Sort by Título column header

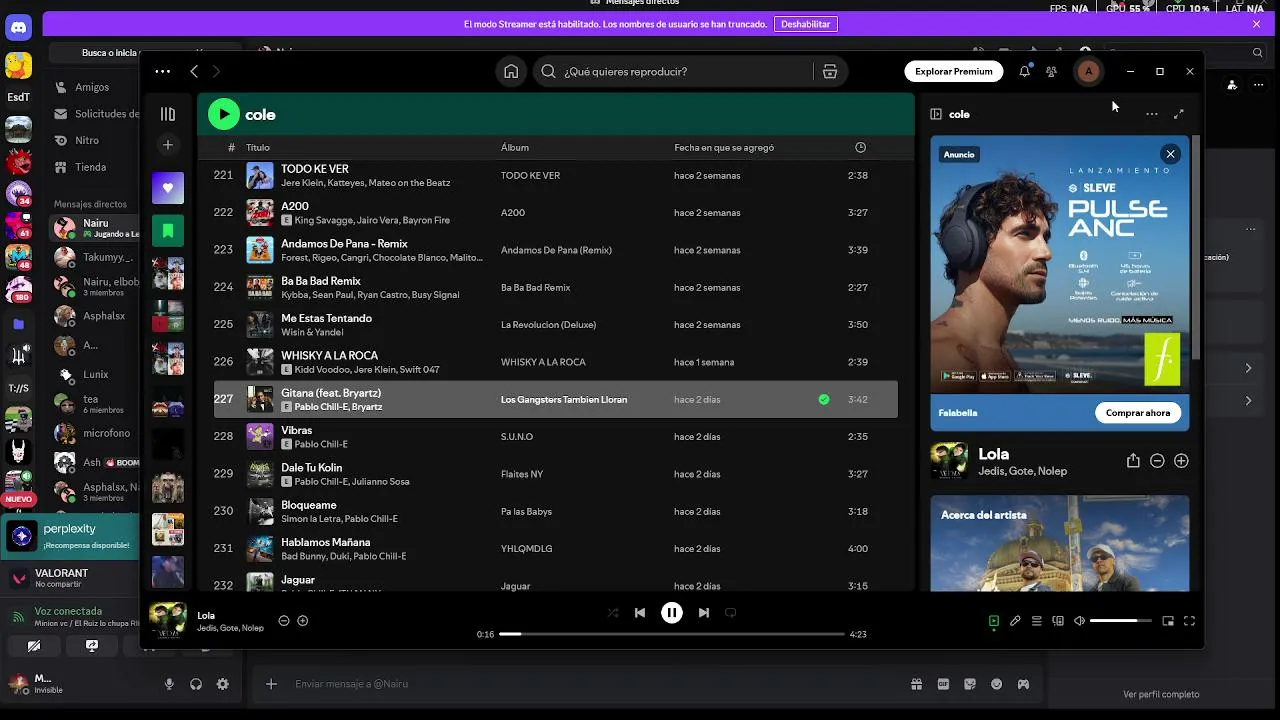click(258, 147)
